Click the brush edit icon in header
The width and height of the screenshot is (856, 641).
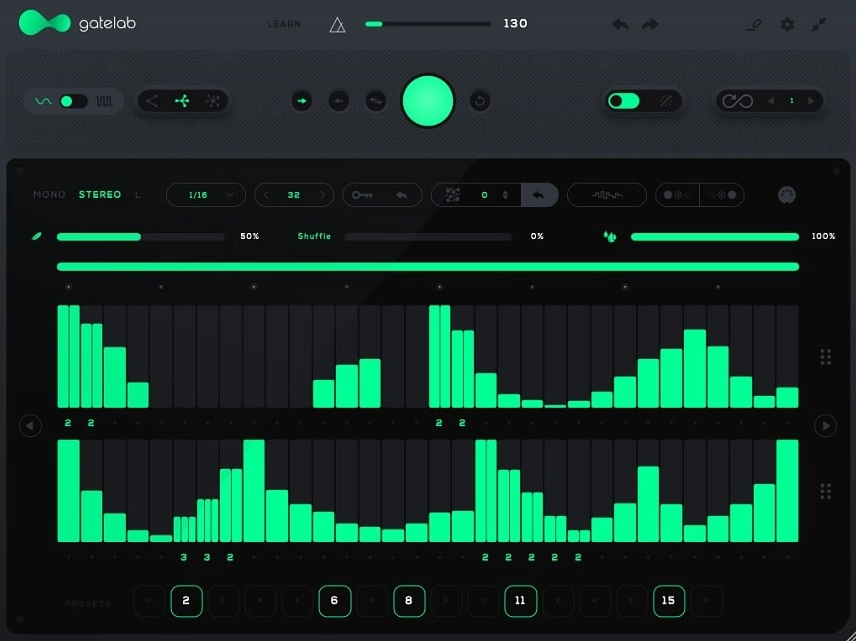pos(754,24)
